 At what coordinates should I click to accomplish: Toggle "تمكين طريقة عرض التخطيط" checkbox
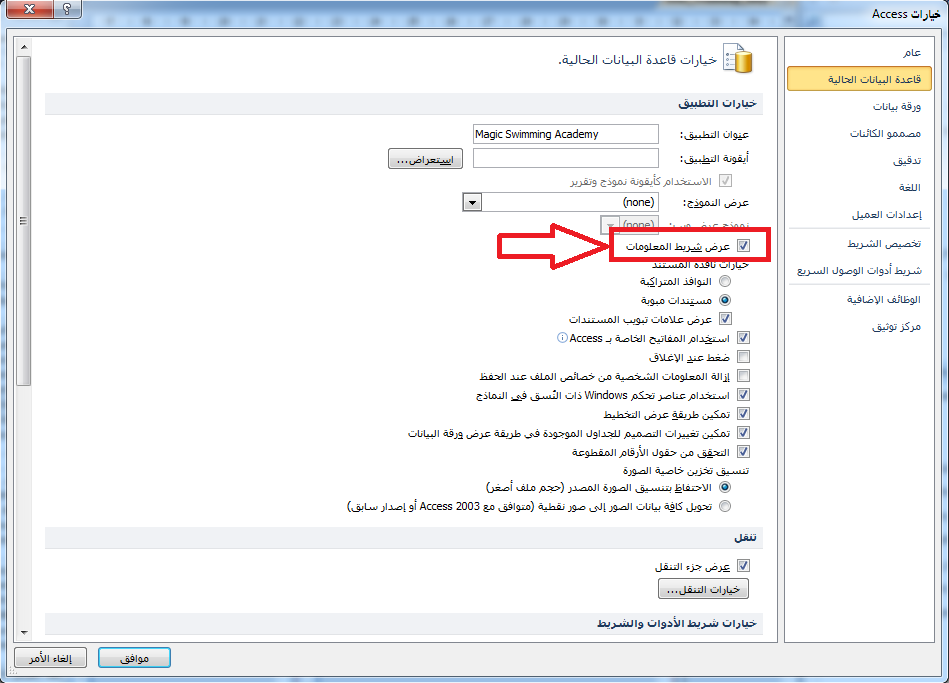[x=743, y=414]
